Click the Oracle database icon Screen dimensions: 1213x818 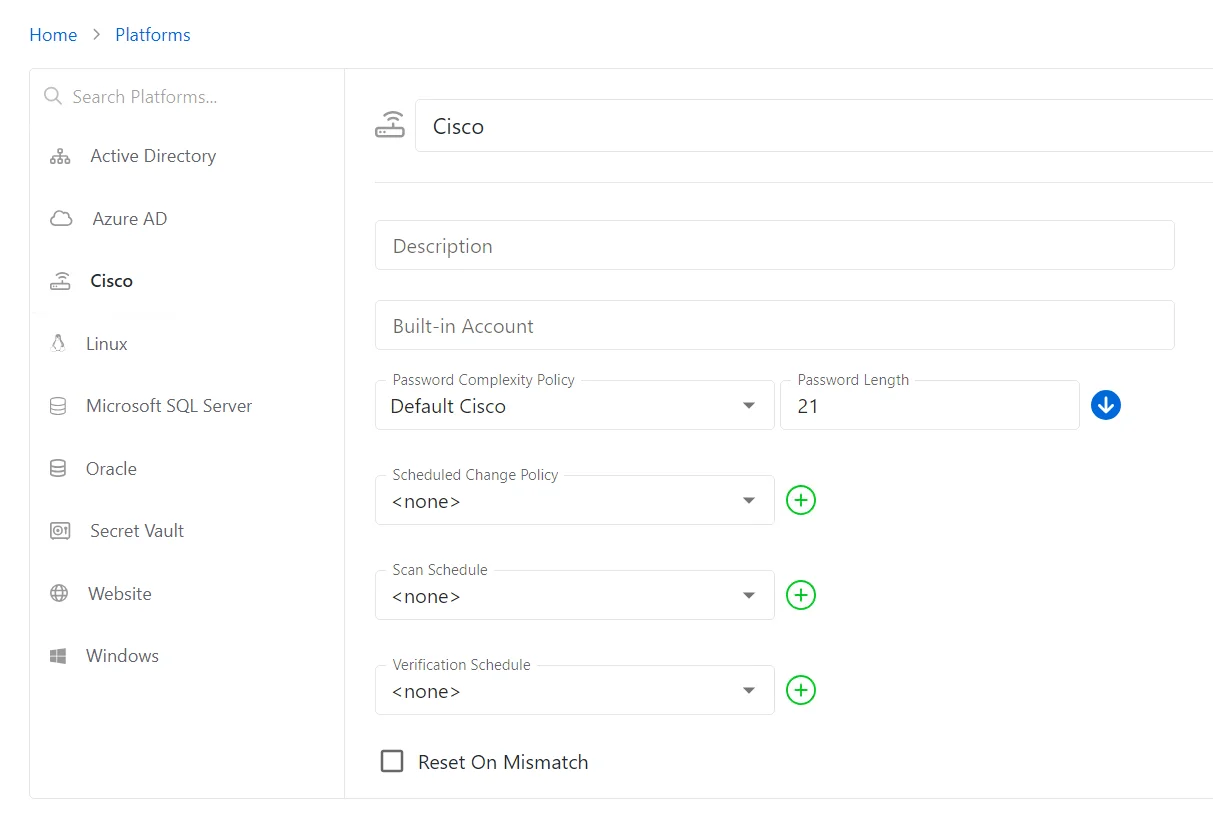tap(58, 468)
